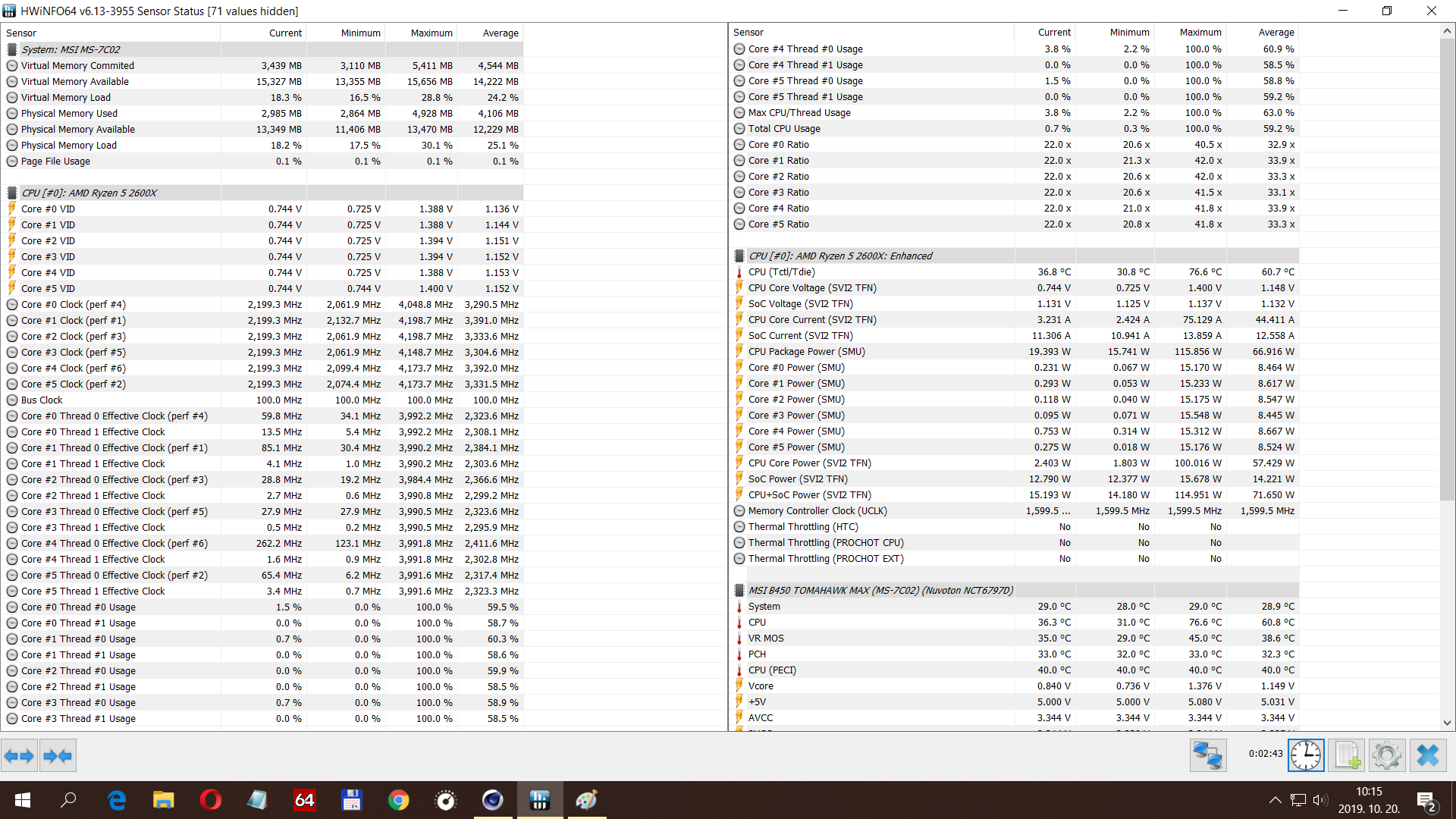
Task: Click scrollbar up arrow in right panel
Action: [1447, 31]
